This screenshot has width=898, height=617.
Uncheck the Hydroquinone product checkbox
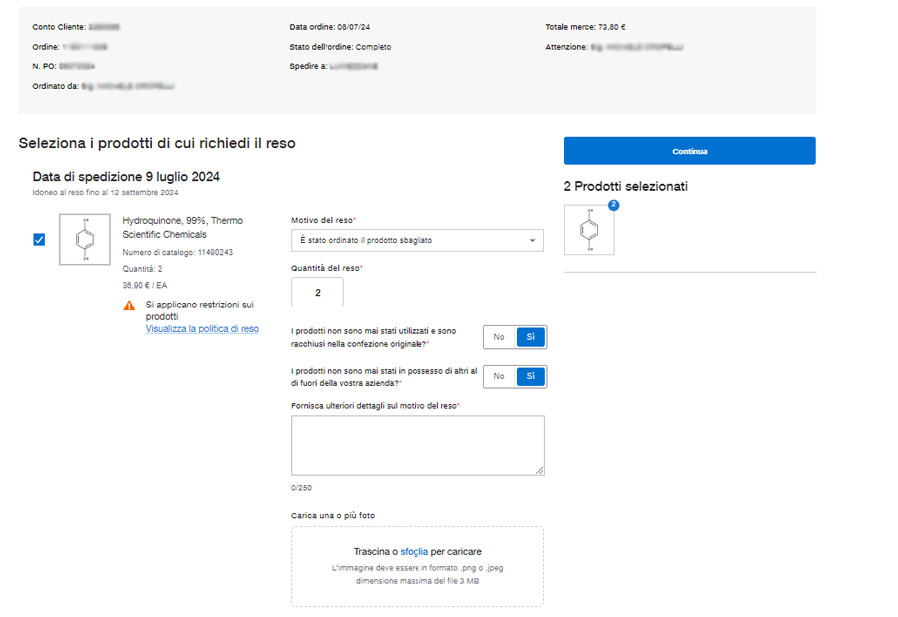(x=39, y=239)
